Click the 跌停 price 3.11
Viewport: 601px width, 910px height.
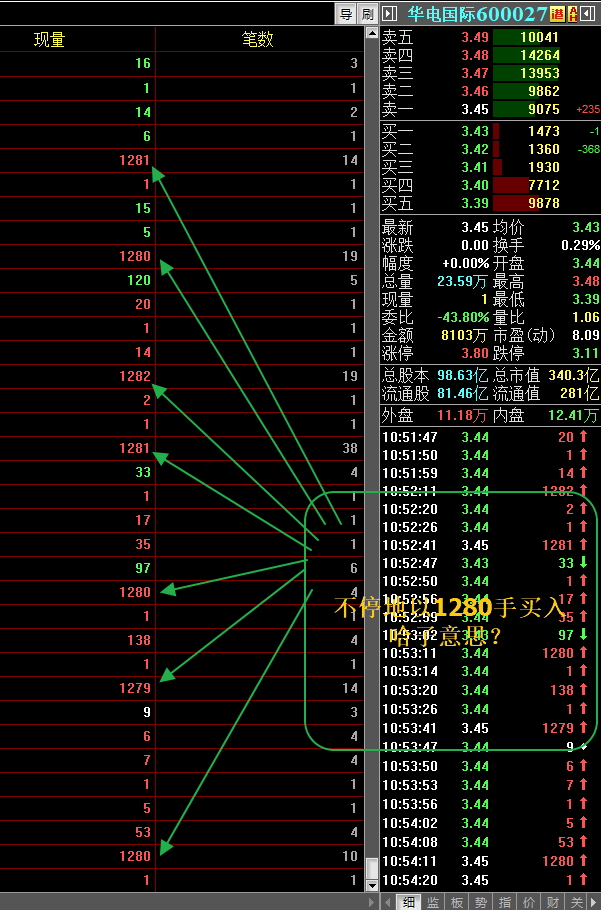tap(586, 353)
